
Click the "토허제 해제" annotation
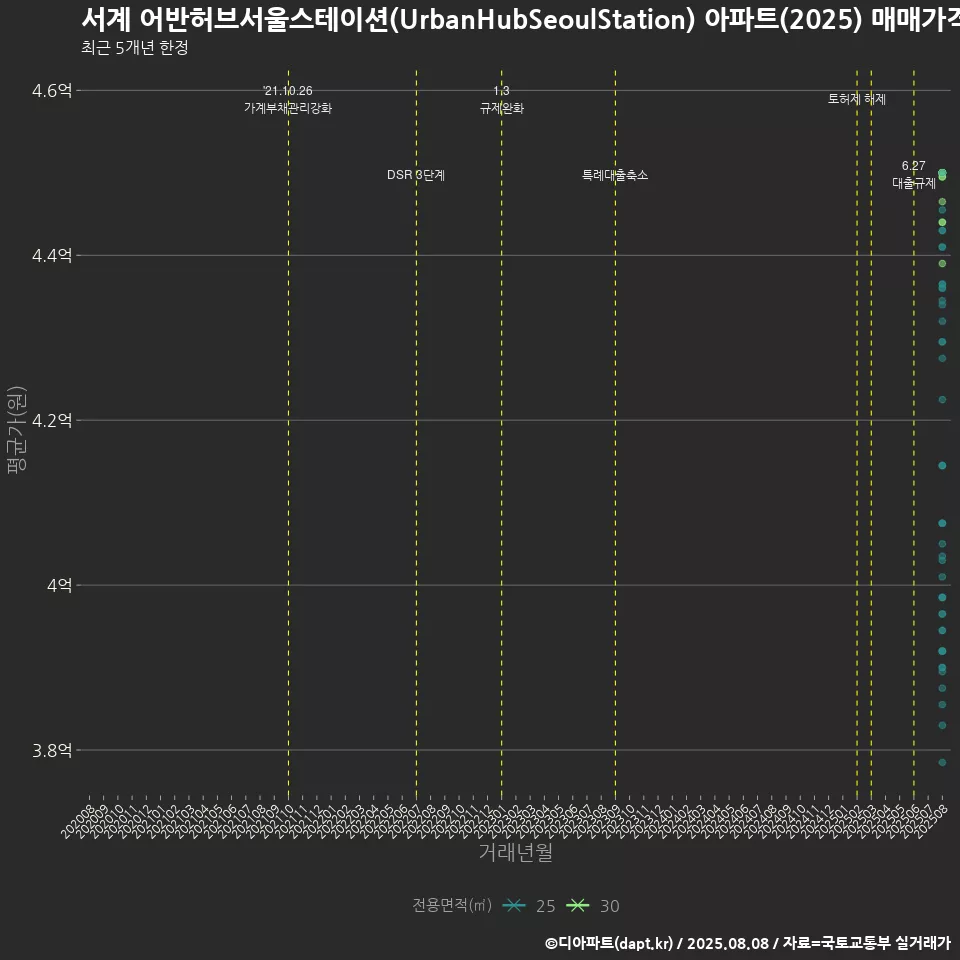coord(857,99)
